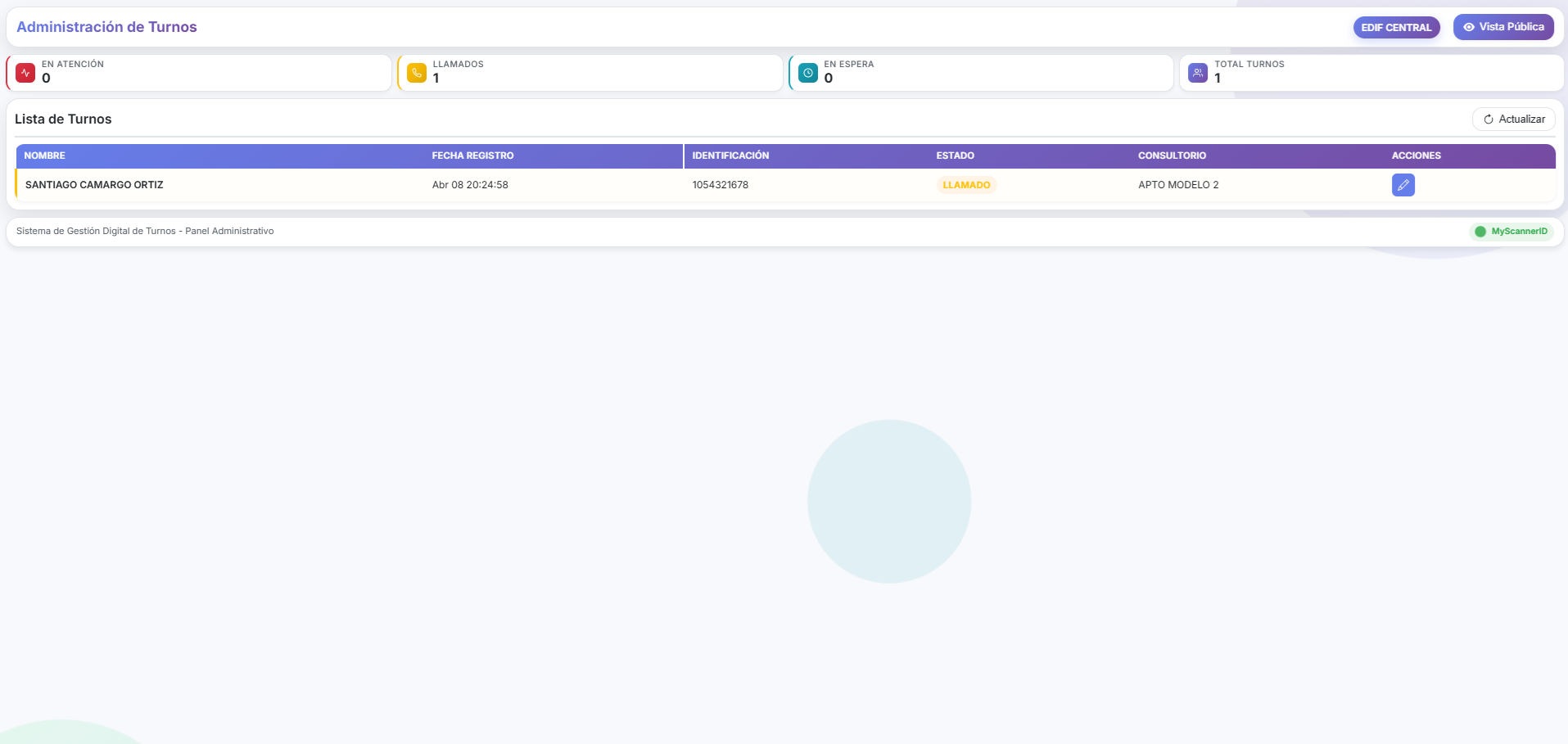
Task: Click the teal clock En Espera icon
Action: (x=808, y=73)
